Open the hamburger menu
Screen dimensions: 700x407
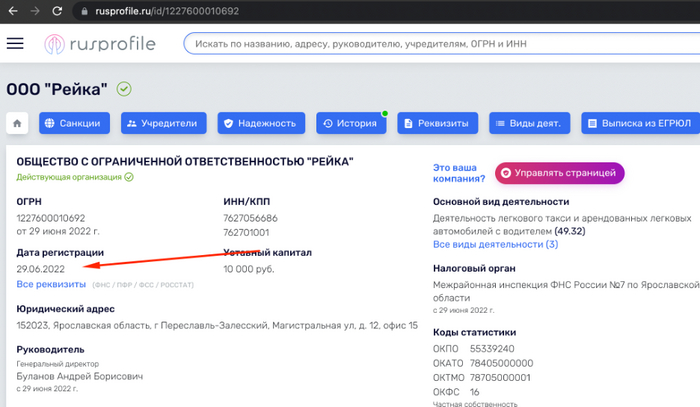tap(15, 43)
